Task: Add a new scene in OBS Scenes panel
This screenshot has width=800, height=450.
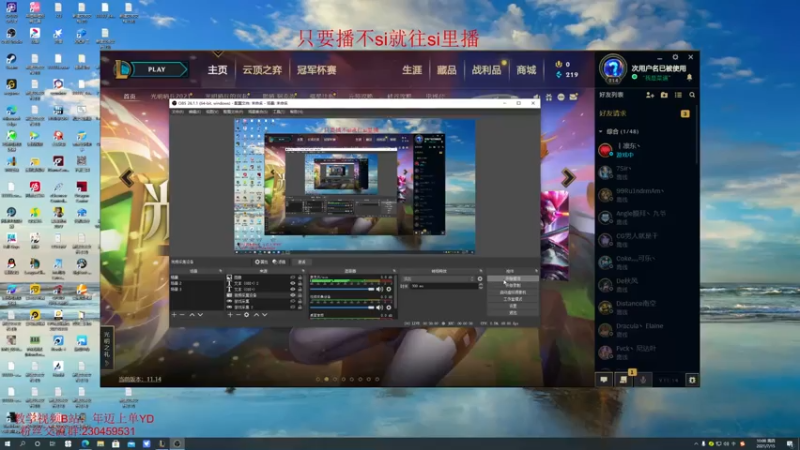Action: click(x=174, y=315)
